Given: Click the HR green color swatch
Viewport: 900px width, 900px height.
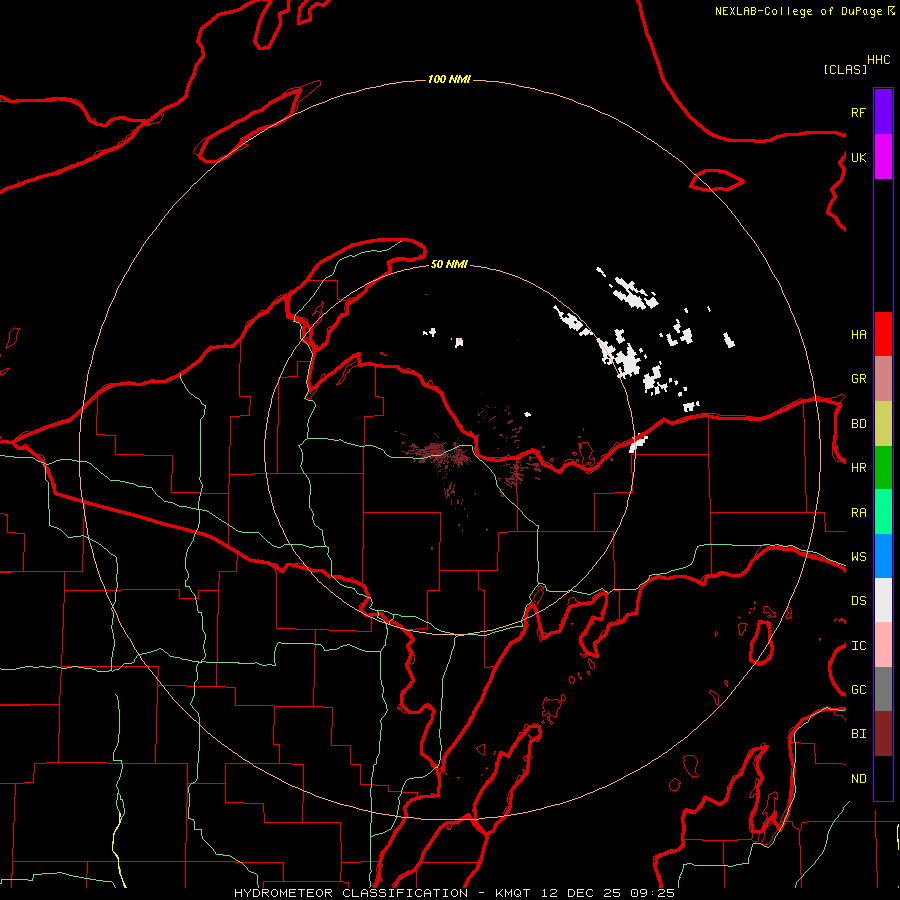Looking at the screenshot, I should pos(883,468).
